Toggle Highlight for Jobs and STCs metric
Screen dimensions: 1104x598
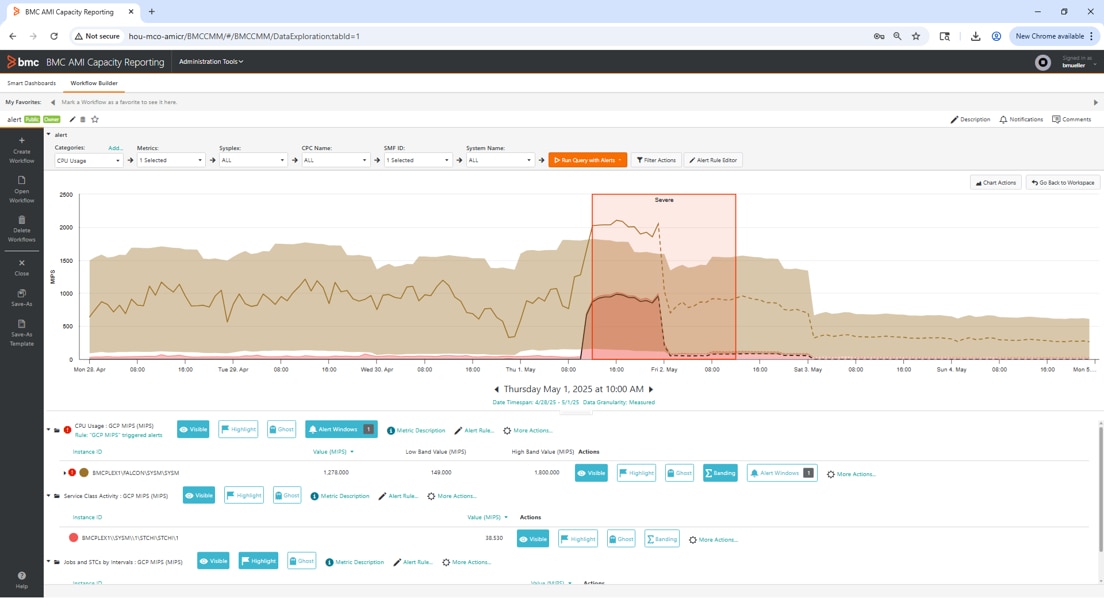coord(257,561)
